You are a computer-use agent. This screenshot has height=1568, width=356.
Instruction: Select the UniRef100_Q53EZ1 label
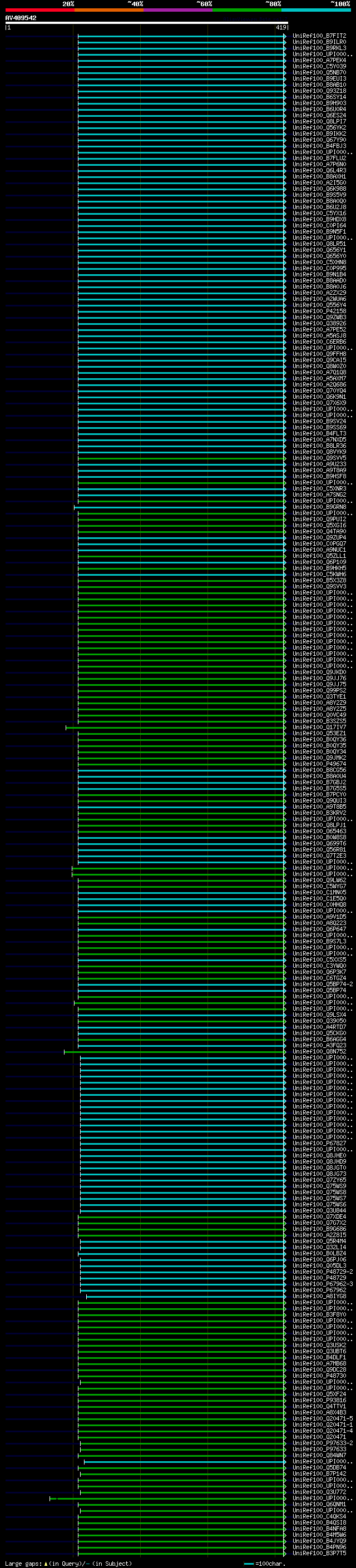pyautogui.click(x=319, y=734)
